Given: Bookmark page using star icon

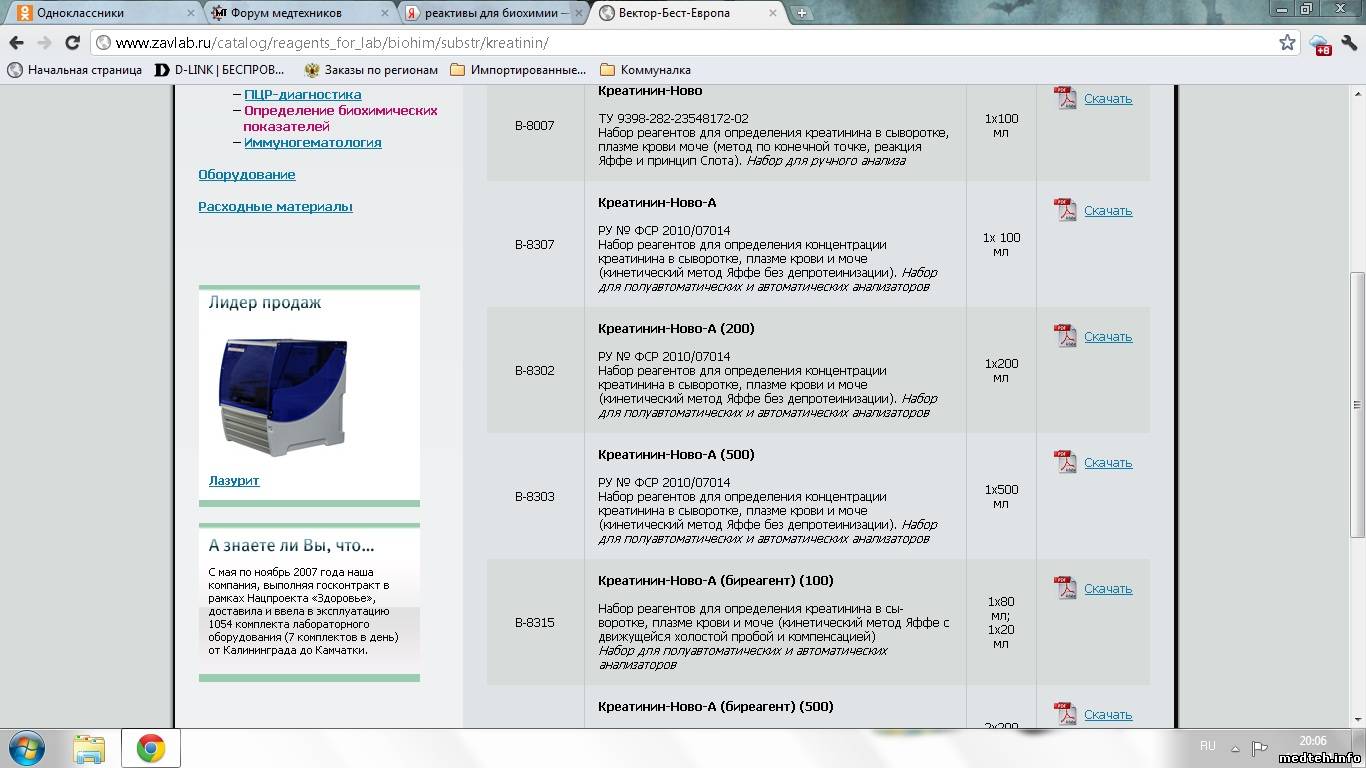Looking at the screenshot, I should point(1287,43).
